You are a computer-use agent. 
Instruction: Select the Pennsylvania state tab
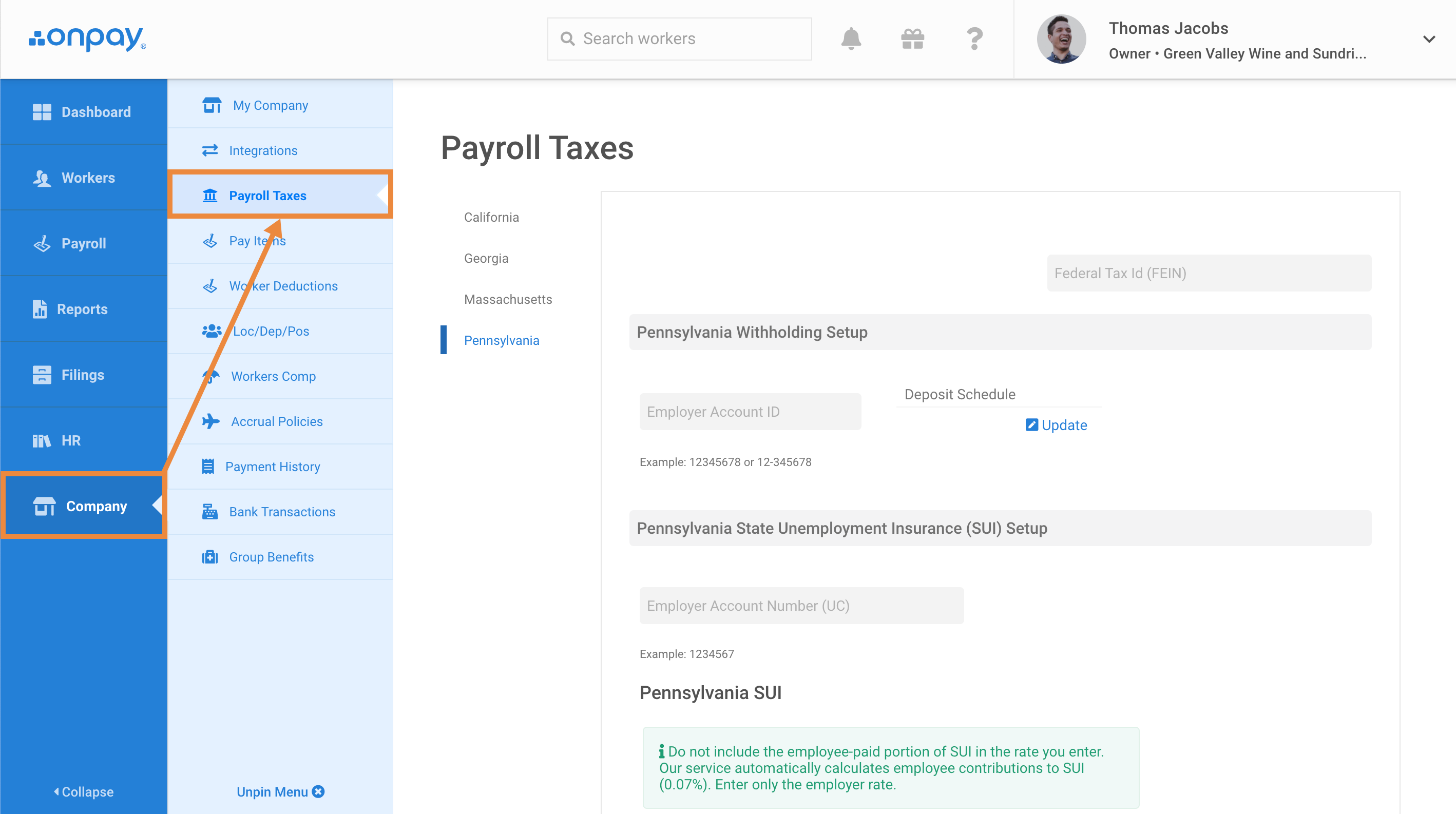[502, 341]
